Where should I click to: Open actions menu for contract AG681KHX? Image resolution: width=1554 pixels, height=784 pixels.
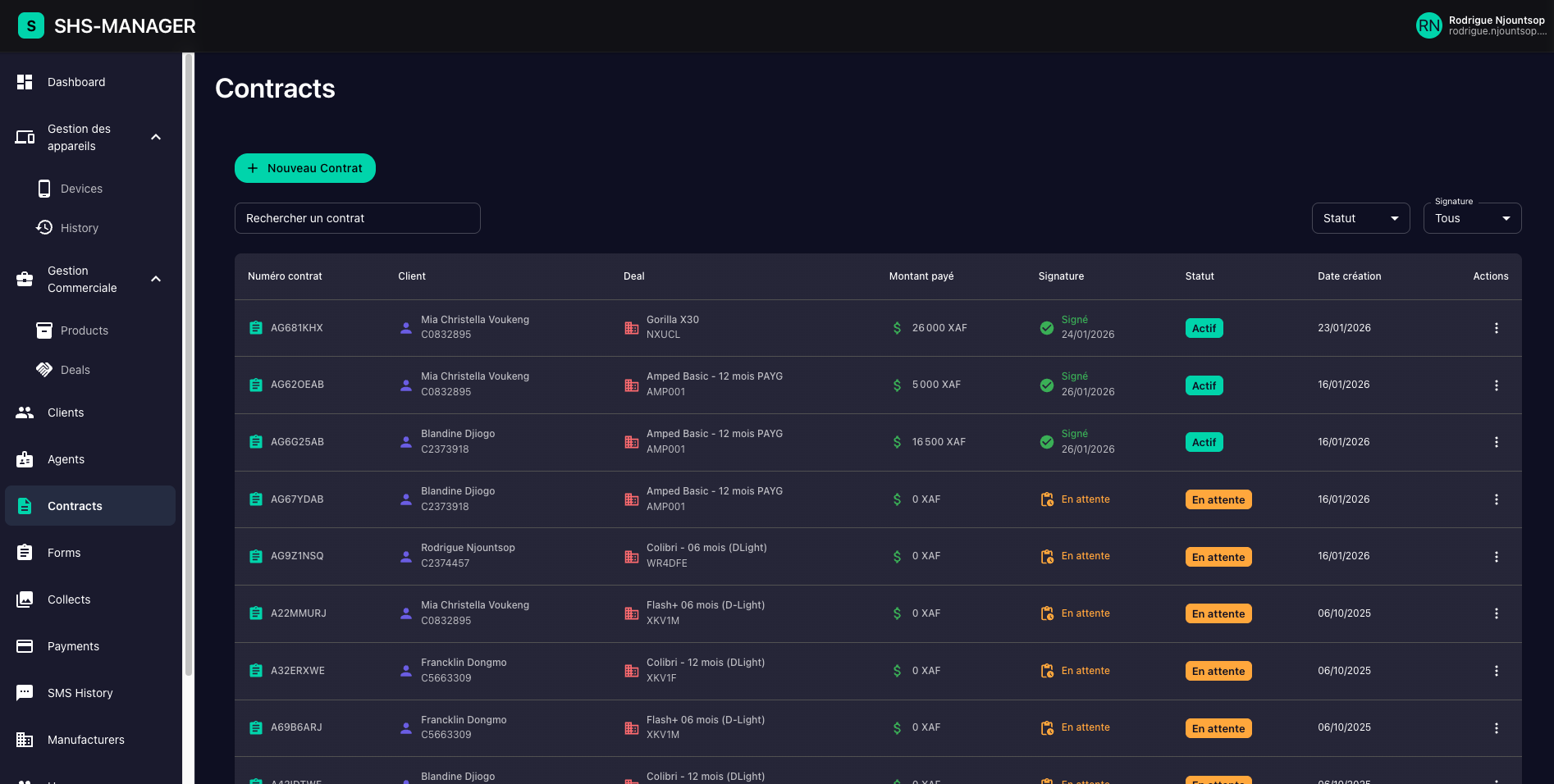pos(1496,328)
